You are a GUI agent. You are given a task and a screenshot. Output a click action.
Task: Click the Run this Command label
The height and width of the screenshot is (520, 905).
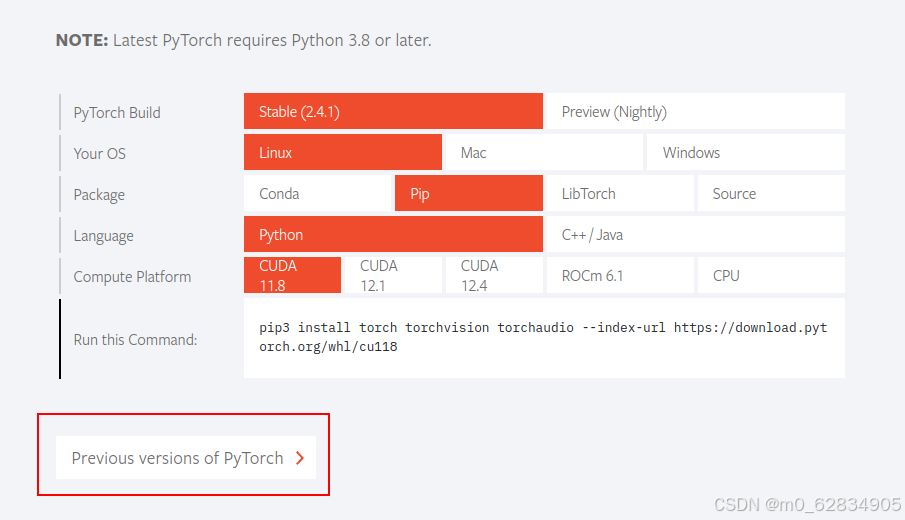(135, 339)
